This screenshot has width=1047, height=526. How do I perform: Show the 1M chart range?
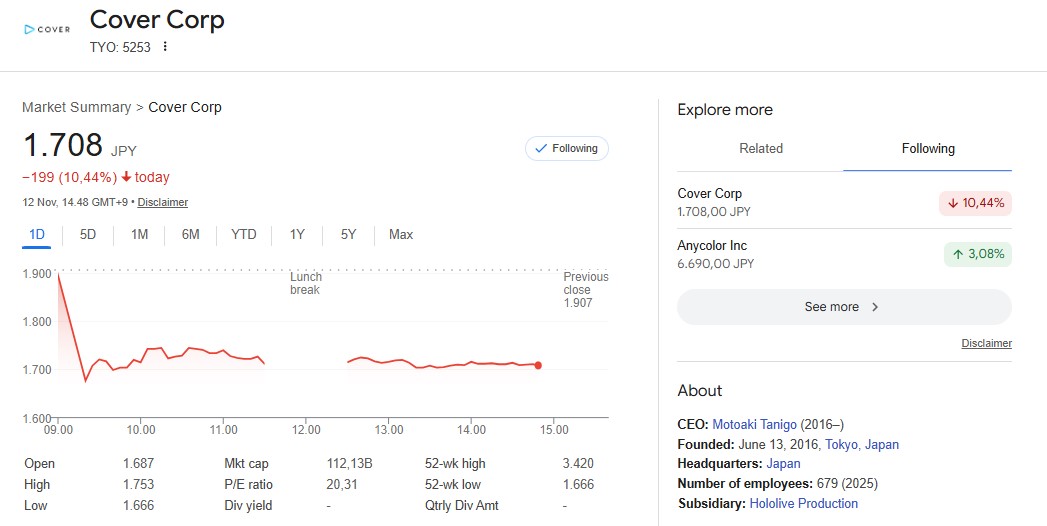coord(139,235)
